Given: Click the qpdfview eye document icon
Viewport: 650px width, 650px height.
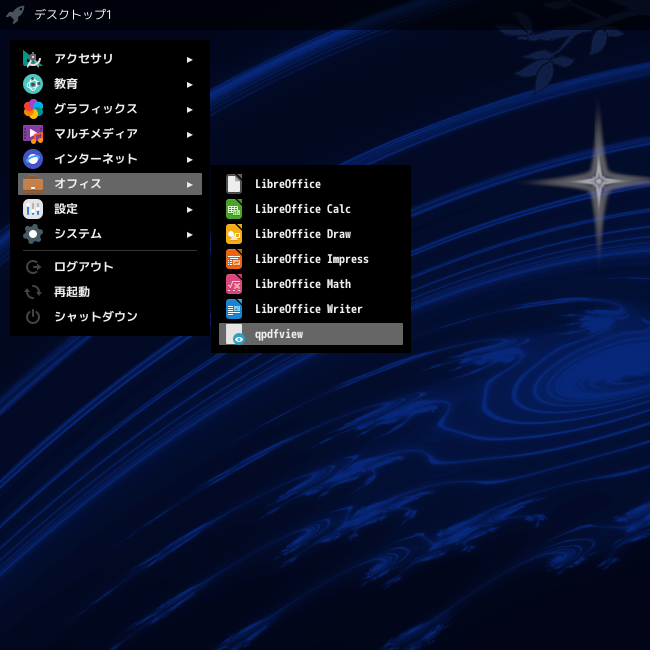Looking at the screenshot, I should [235, 334].
